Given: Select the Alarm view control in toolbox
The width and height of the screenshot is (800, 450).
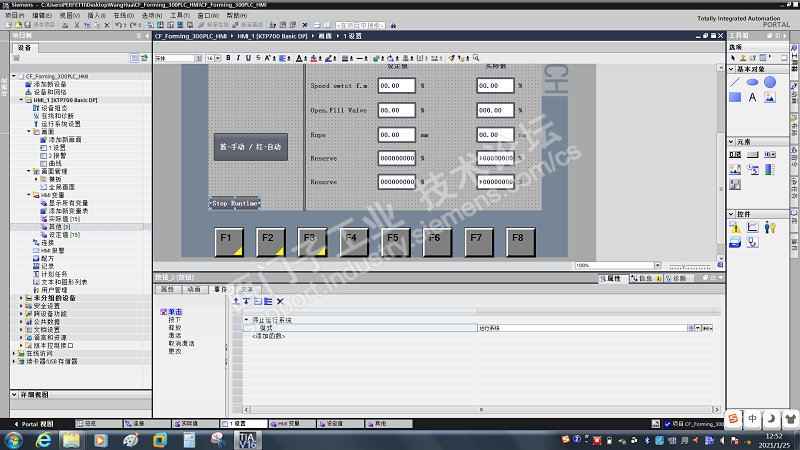Looking at the screenshot, I should tap(735, 228).
